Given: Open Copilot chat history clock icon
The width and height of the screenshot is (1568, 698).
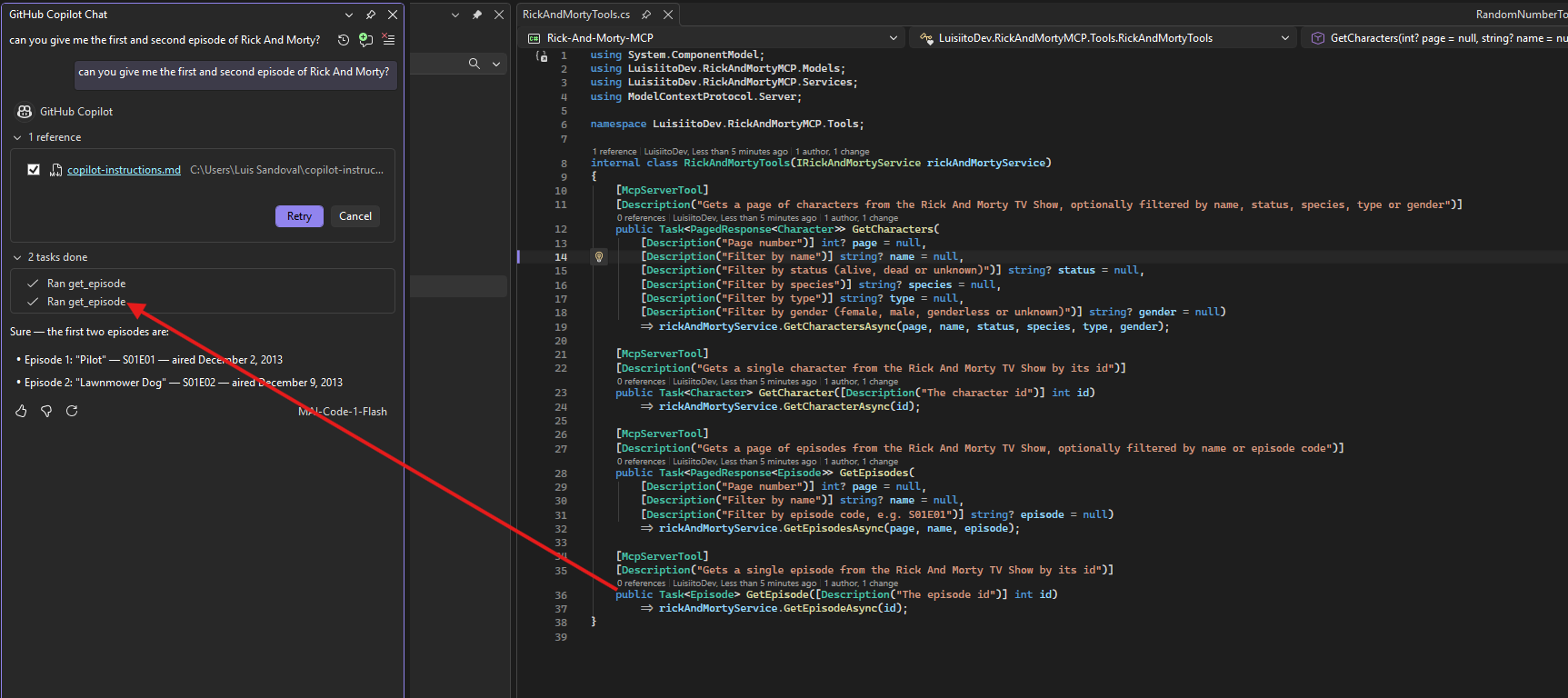Looking at the screenshot, I should pyautogui.click(x=343, y=40).
